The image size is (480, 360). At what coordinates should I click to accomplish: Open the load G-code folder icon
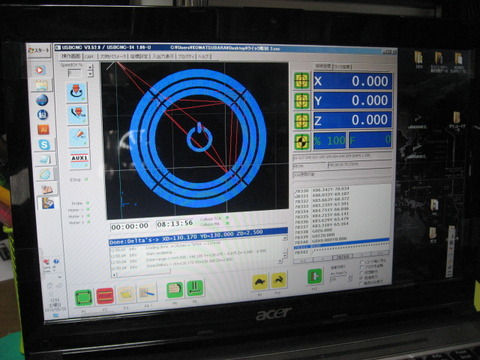(x=126, y=294)
